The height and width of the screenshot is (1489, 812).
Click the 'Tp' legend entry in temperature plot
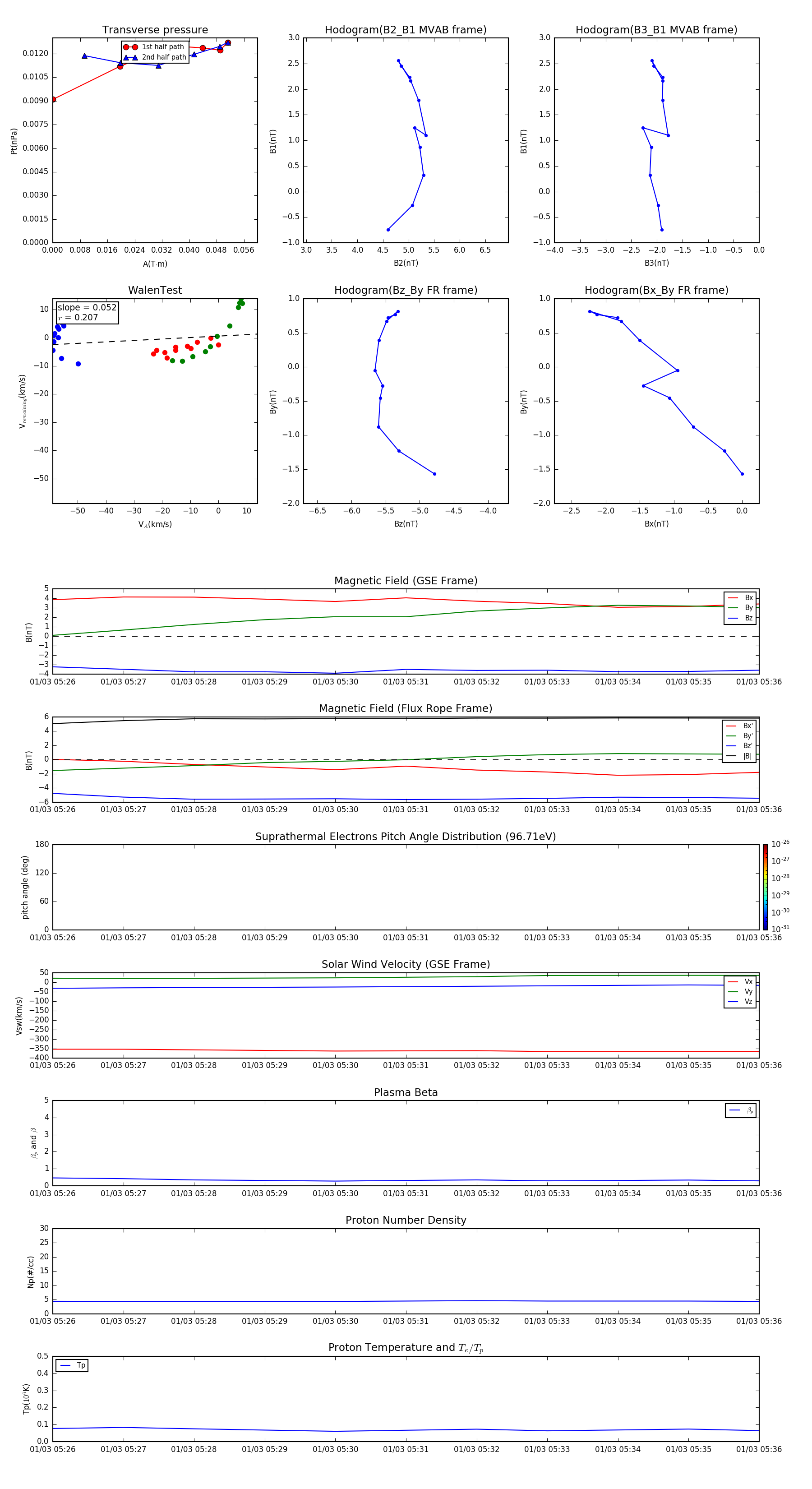(72, 1365)
